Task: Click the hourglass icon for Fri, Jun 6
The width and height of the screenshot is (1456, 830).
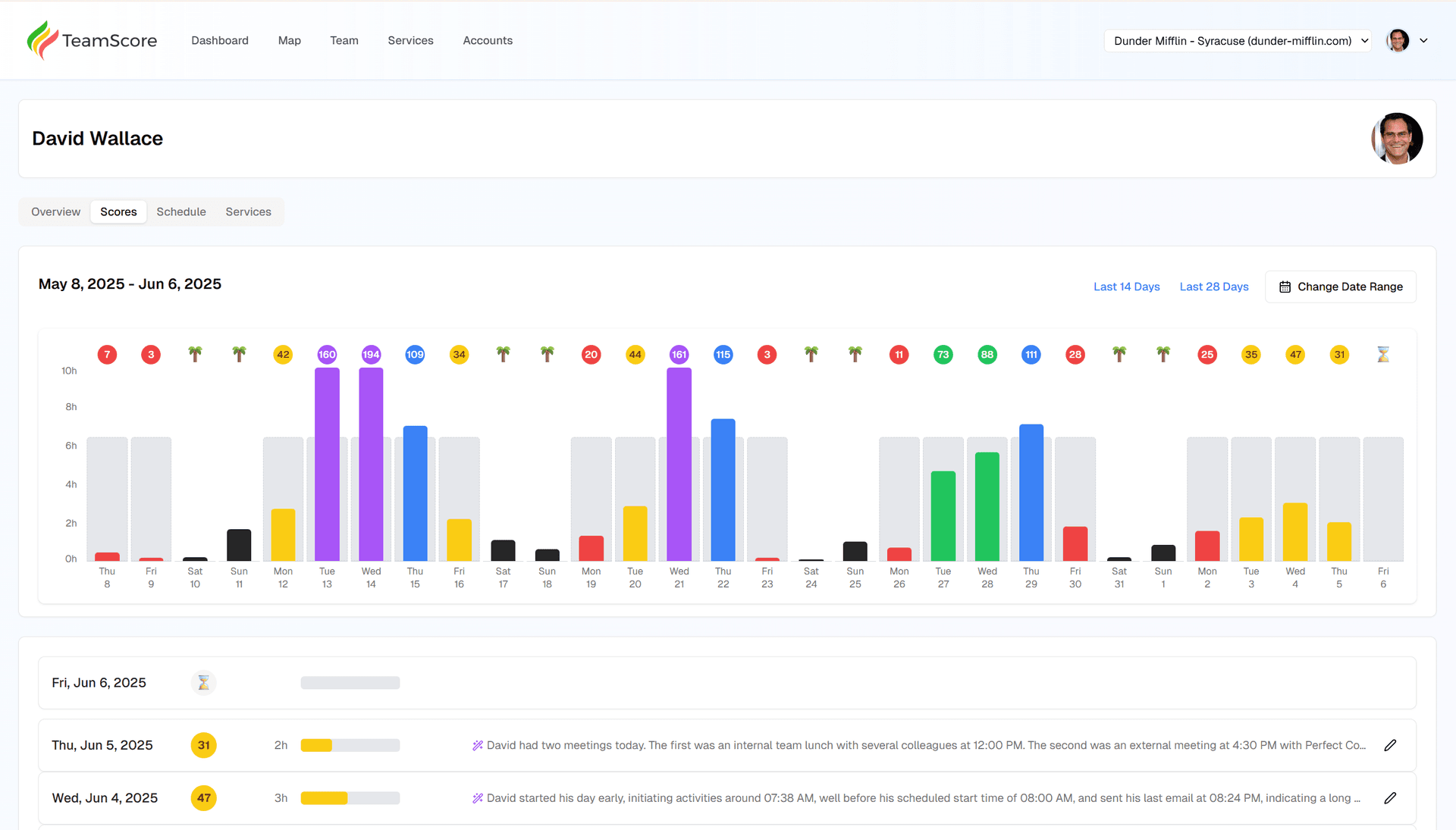Action: 203,682
